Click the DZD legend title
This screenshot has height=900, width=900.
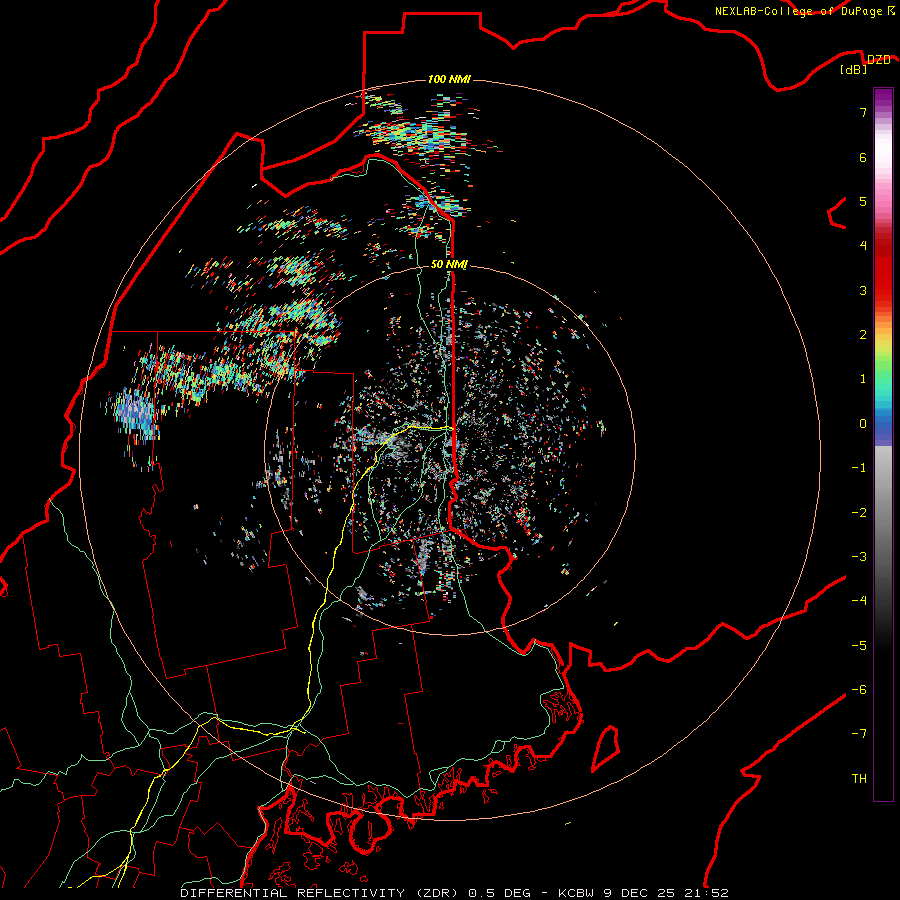(x=878, y=60)
